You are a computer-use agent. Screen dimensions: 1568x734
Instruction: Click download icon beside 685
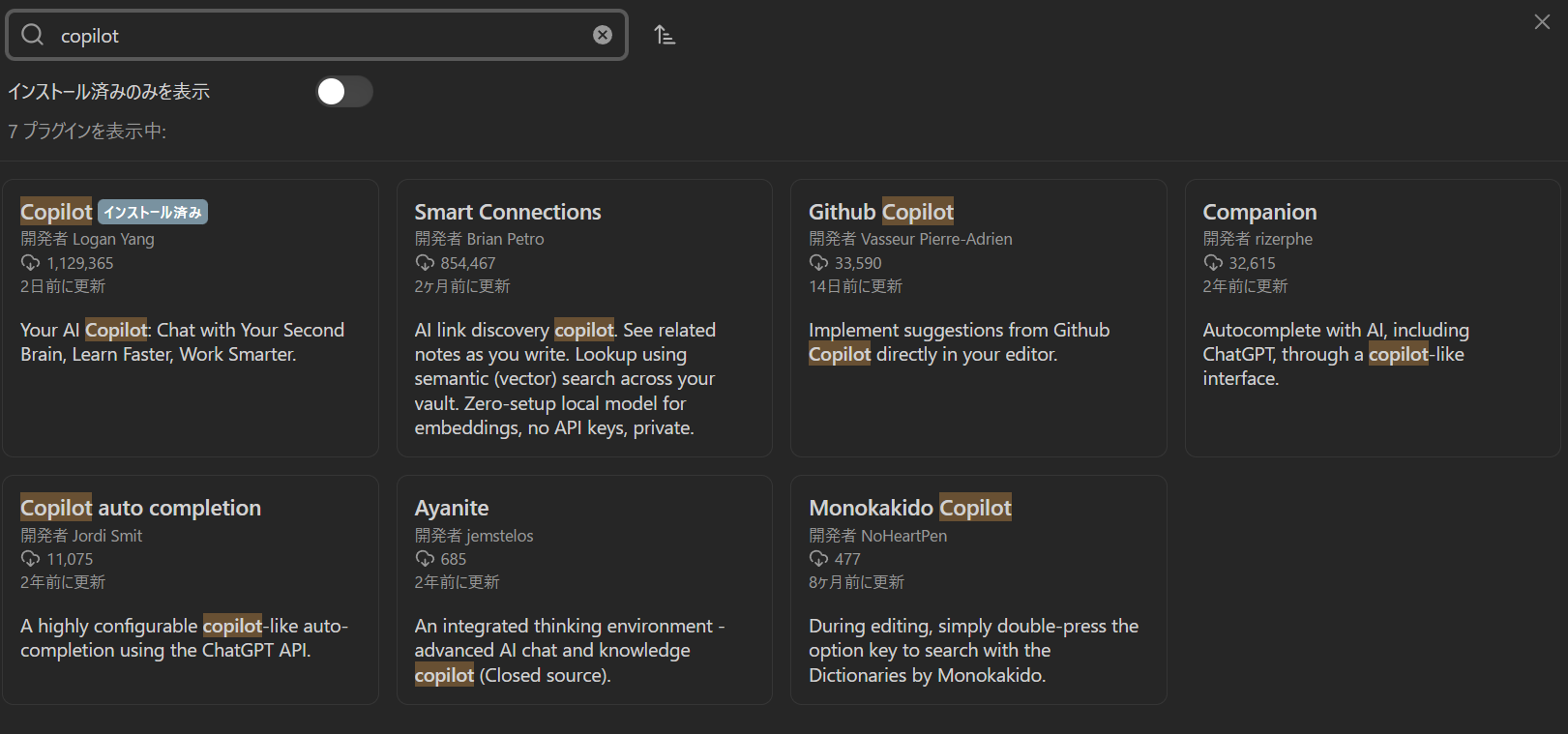(425, 559)
